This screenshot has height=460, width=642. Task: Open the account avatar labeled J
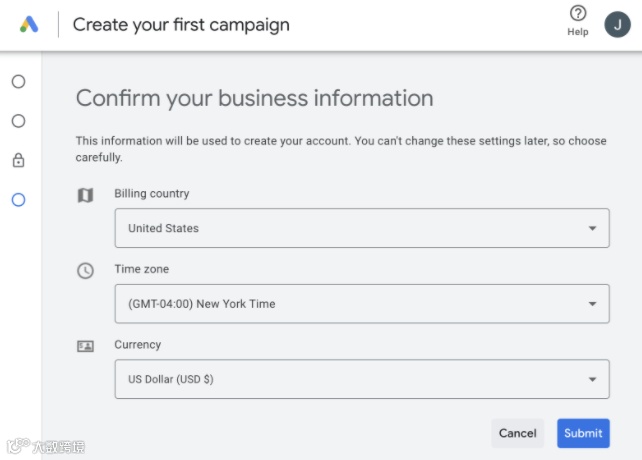[x=617, y=24]
